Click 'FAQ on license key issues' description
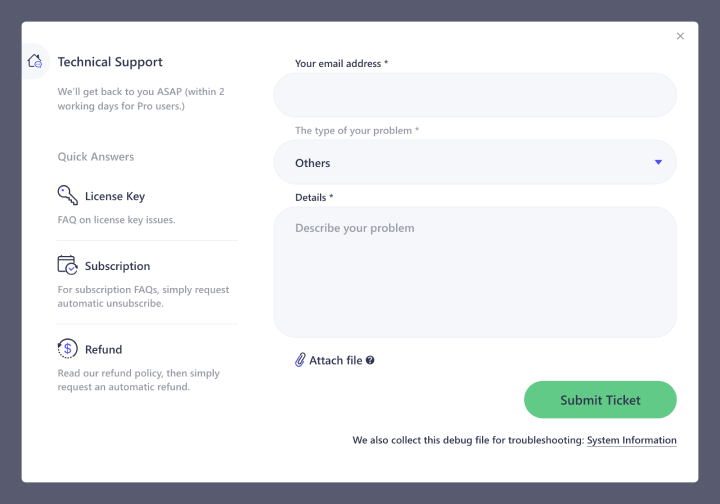 116,220
